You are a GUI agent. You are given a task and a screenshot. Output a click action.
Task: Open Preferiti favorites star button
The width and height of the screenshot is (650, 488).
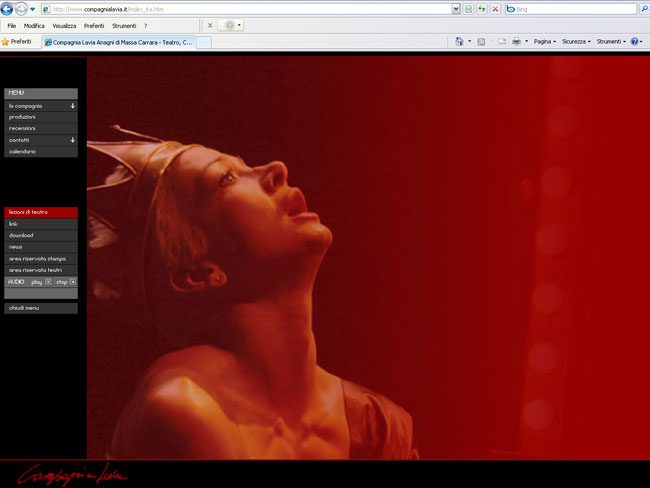coord(17,41)
